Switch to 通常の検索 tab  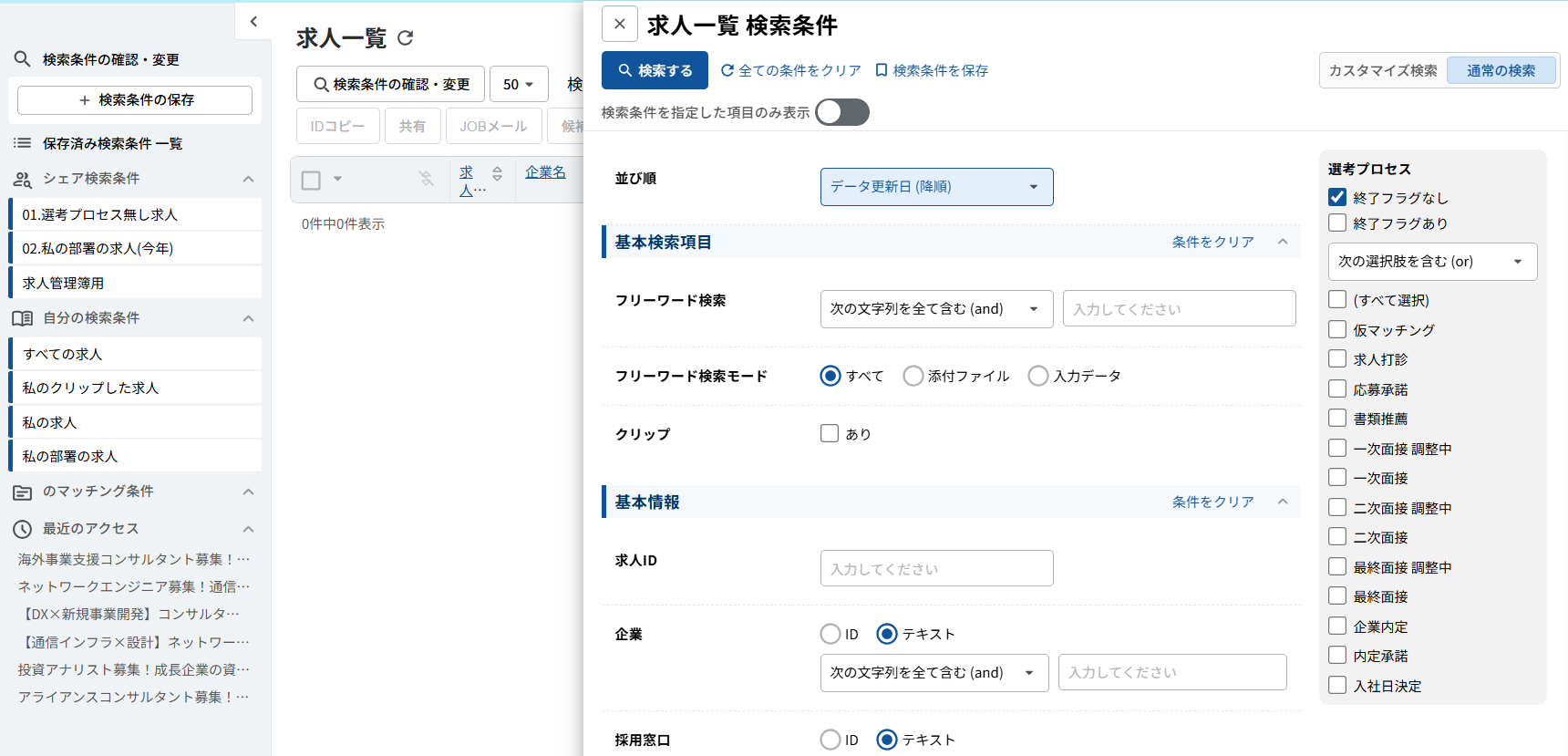pyautogui.click(x=1501, y=70)
